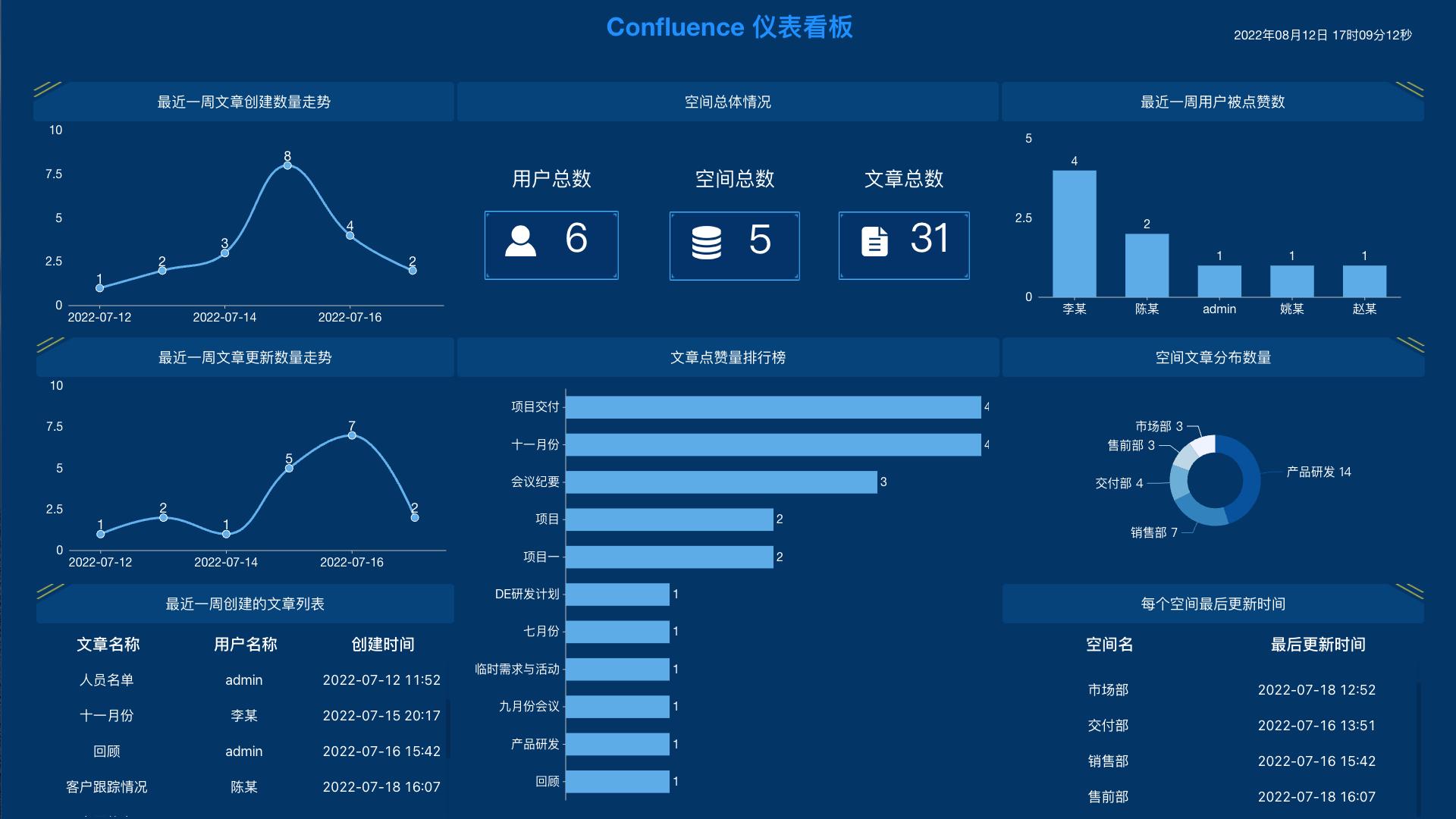This screenshot has height=819, width=1456.
Task: Open the 文章点赞量排行榜 panel header
Action: (x=726, y=357)
